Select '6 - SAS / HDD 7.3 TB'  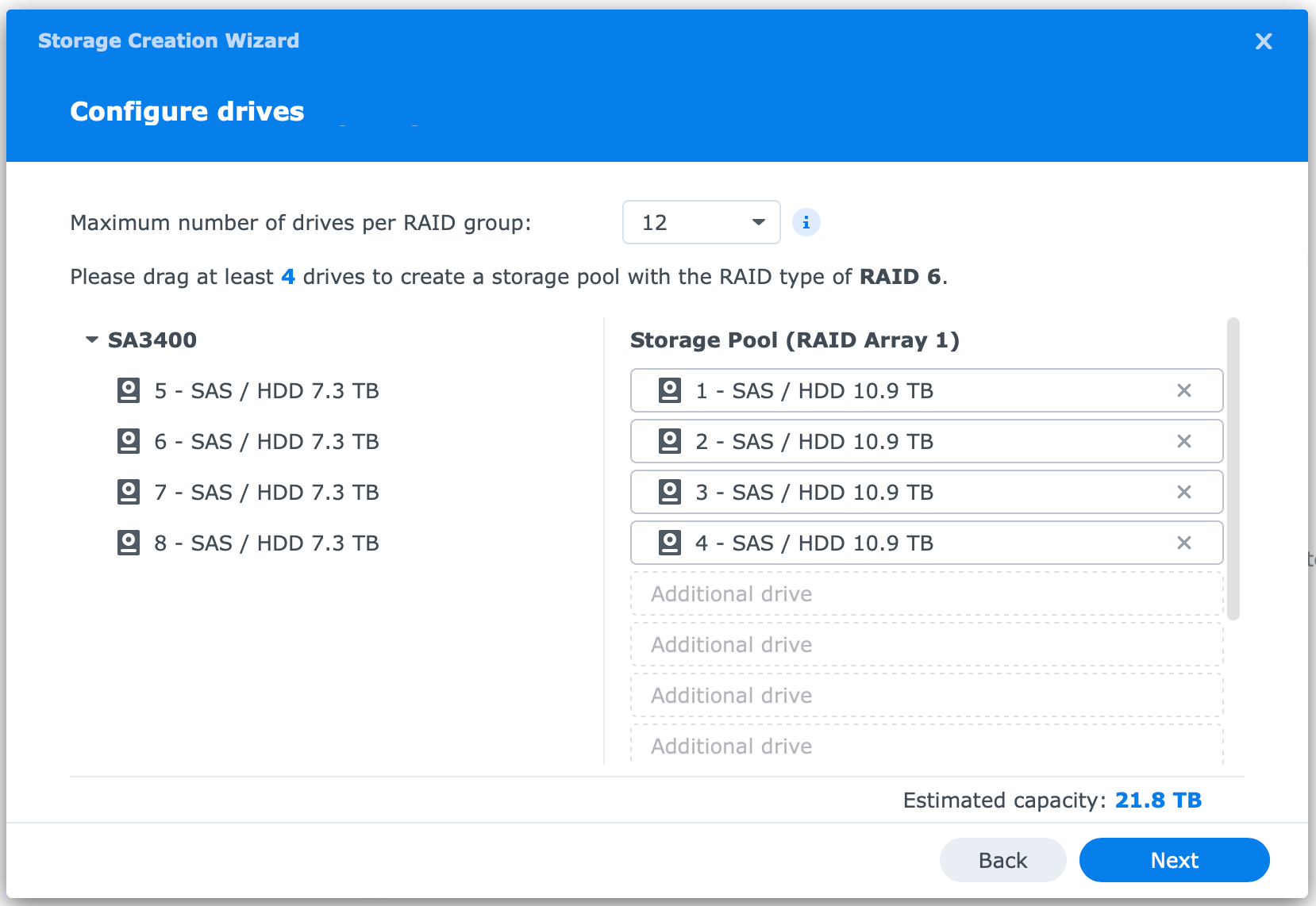(267, 441)
